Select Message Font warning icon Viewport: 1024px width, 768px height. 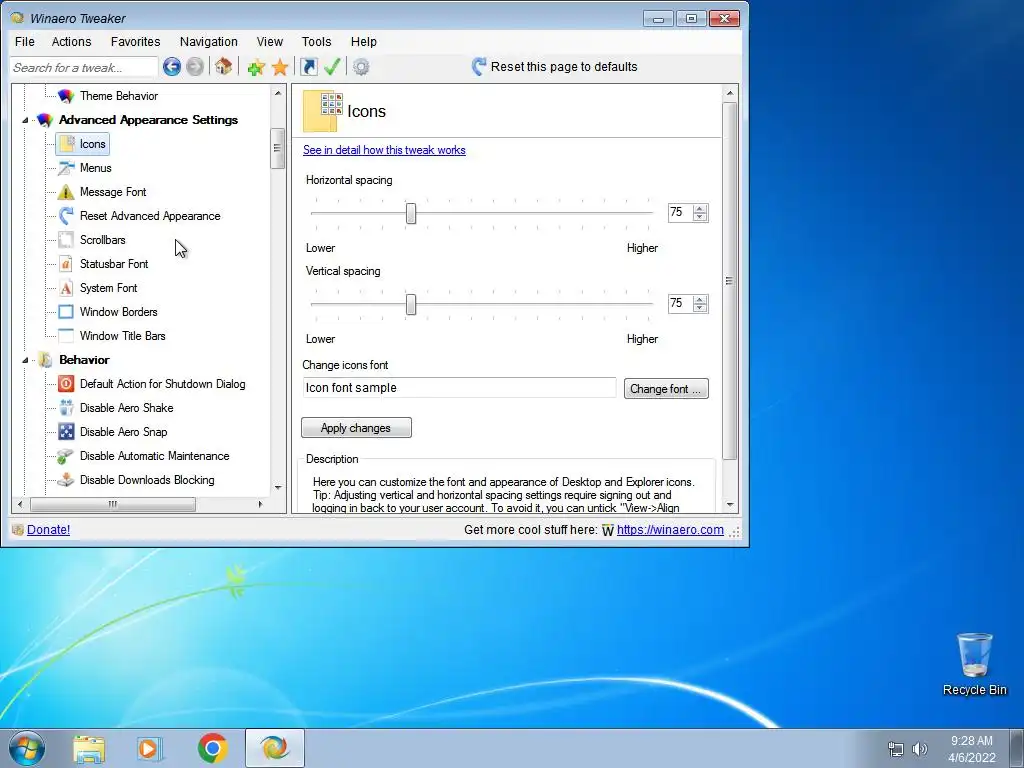click(66, 192)
